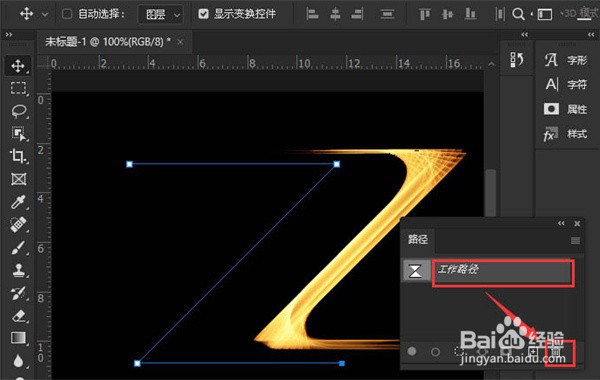
Task: Select the History Brush tool
Action: [x=18, y=293]
